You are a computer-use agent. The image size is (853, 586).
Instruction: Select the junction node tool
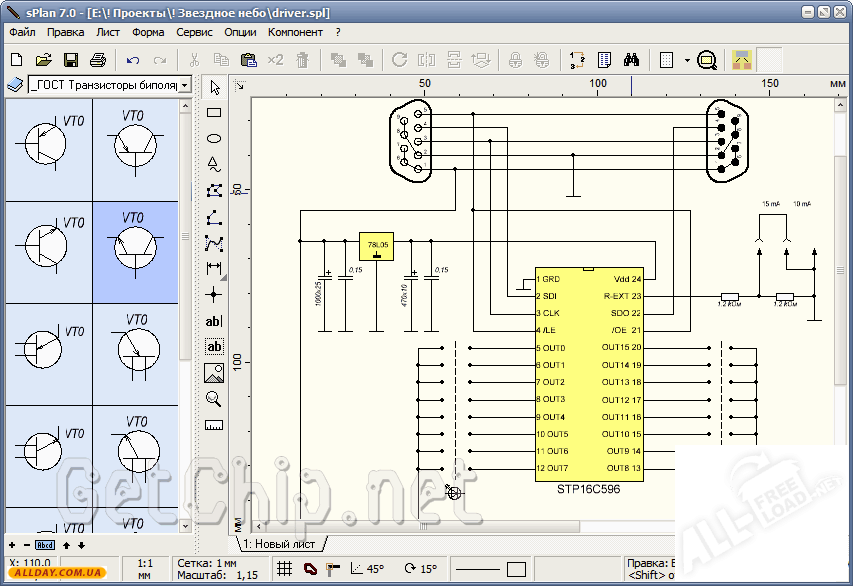[x=214, y=295]
